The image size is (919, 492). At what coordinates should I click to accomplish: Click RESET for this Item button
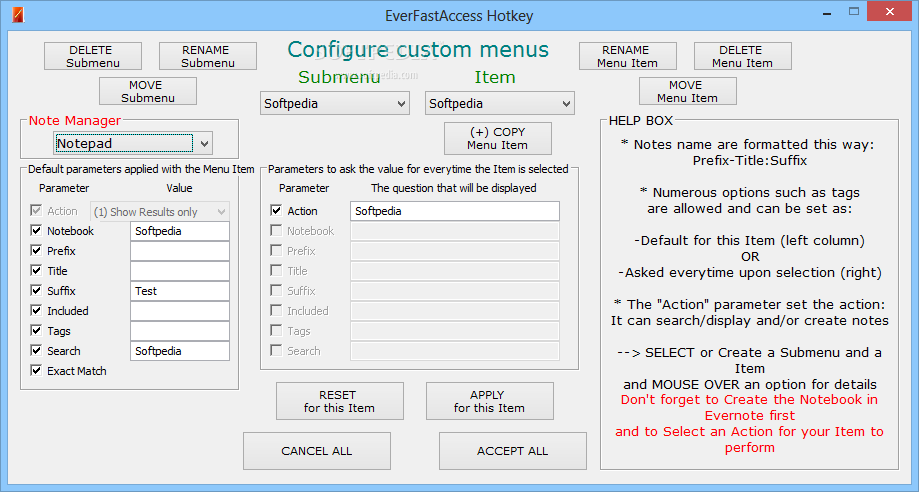[x=340, y=401]
